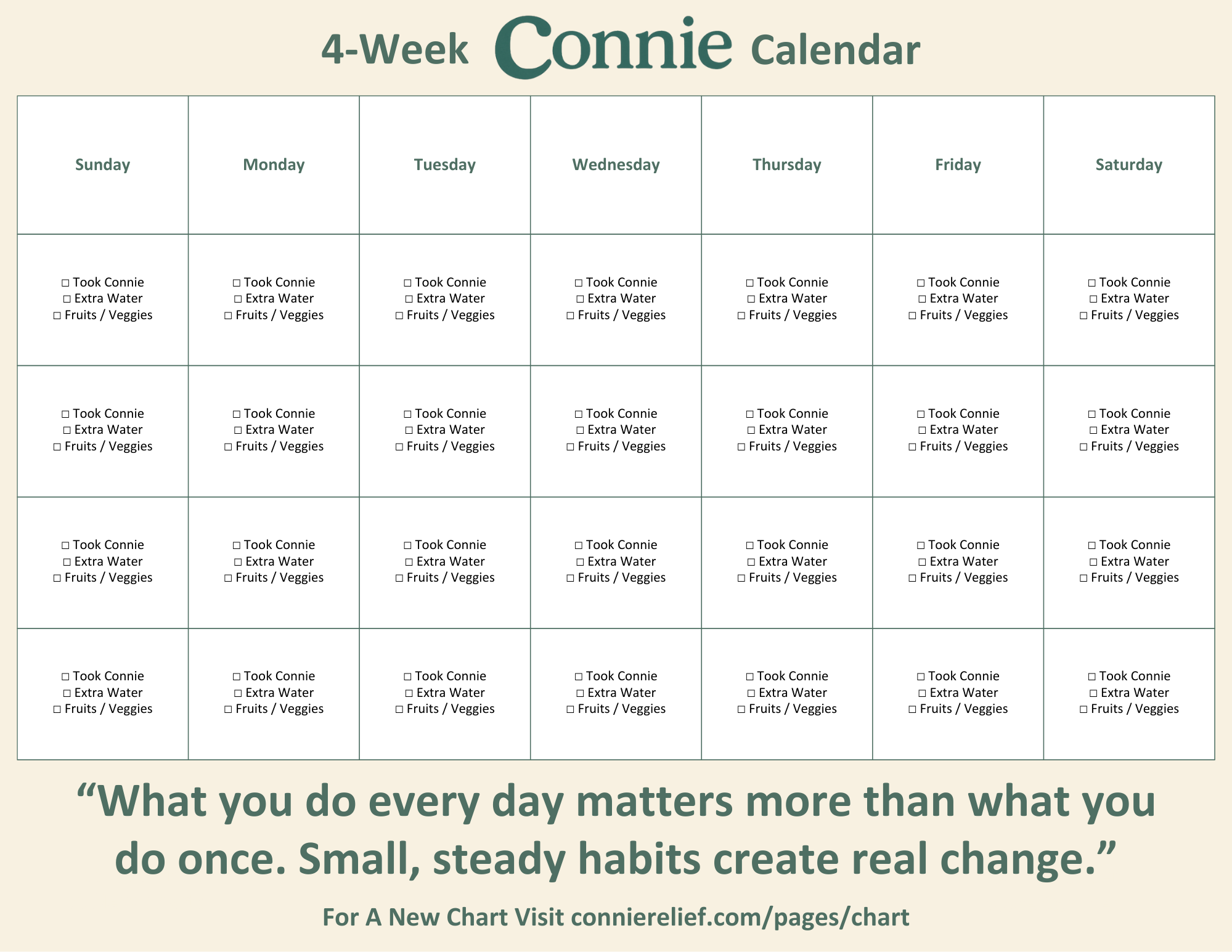Check Fruits / Veggies for week two Friday

click(912, 447)
